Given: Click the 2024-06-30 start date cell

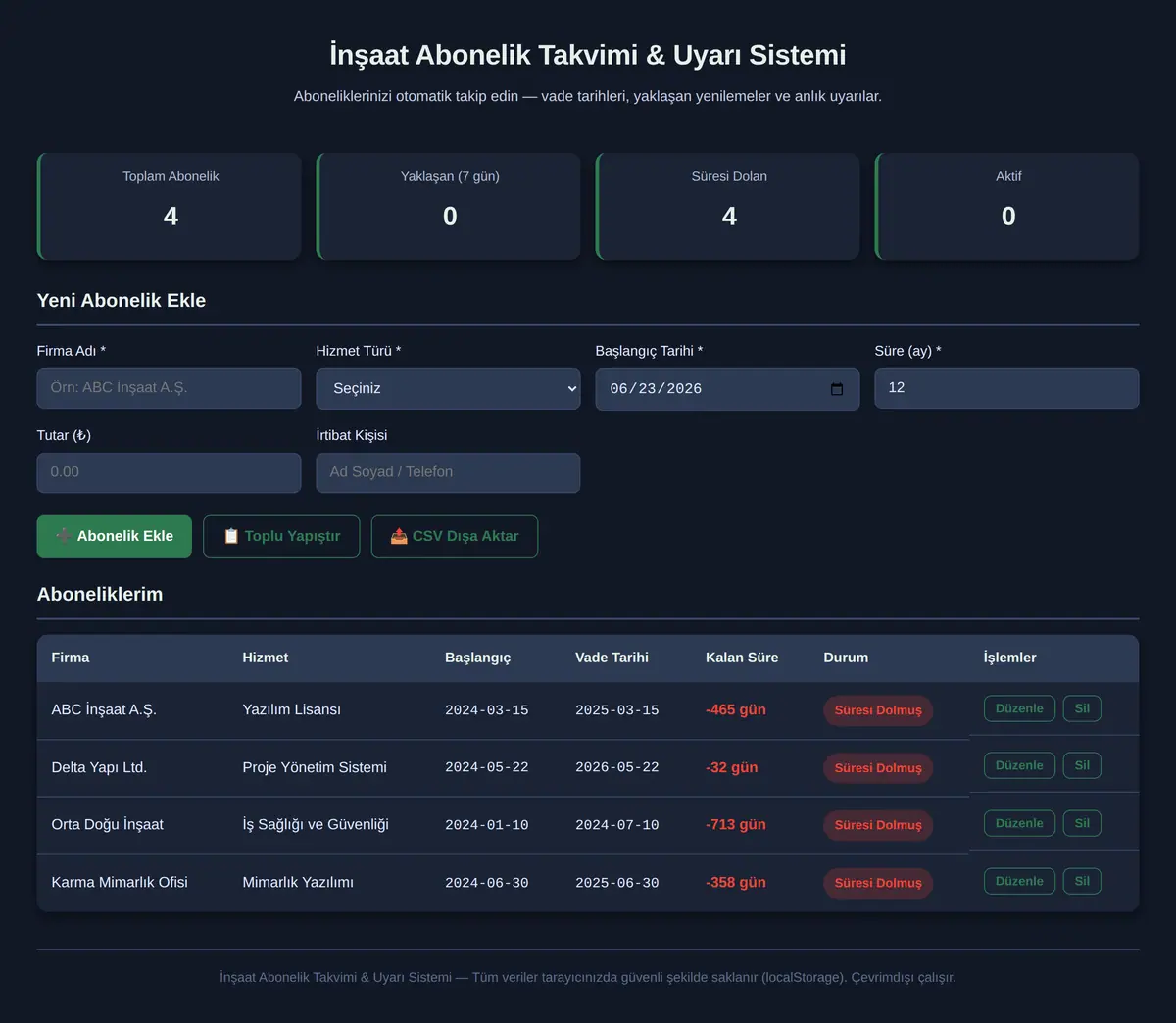Looking at the screenshot, I should (487, 883).
